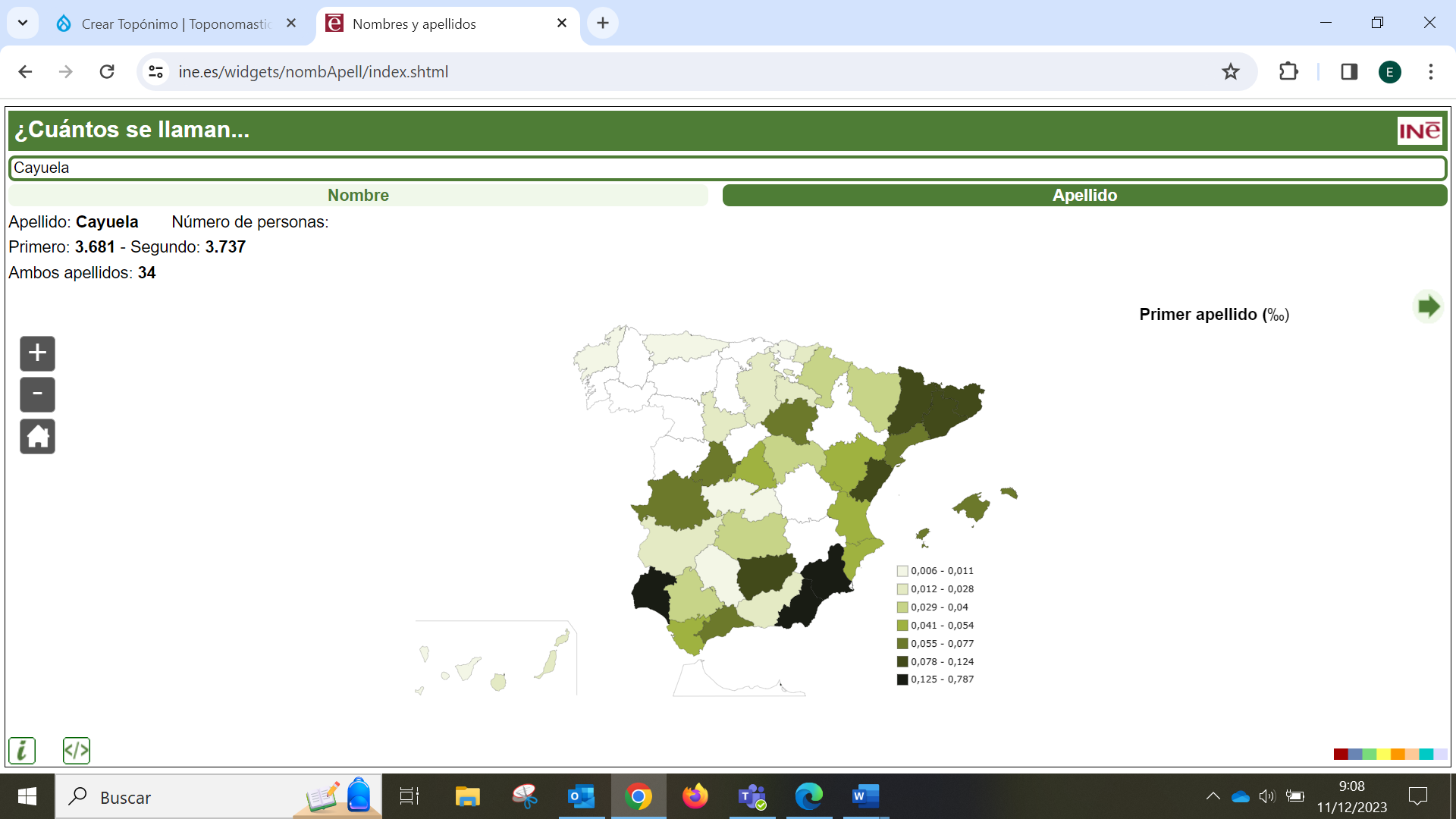
Task: Bookmark this page with star icon
Action: [1230, 72]
